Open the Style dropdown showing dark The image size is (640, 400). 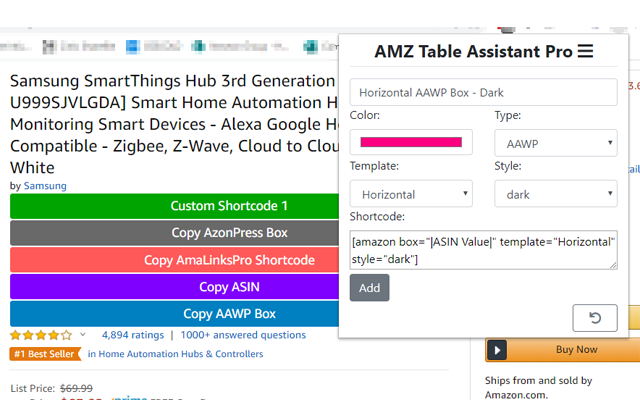pyautogui.click(x=555, y=193)
